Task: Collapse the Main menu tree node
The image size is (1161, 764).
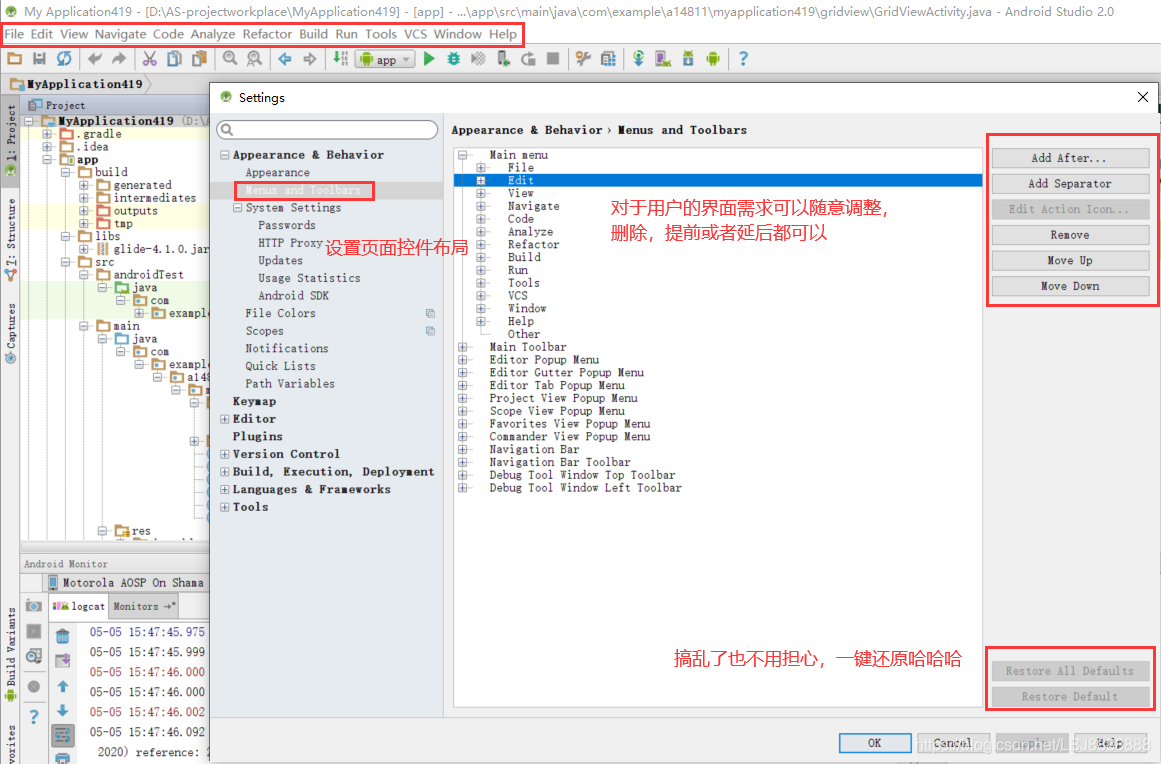Action: coord(463,155)
